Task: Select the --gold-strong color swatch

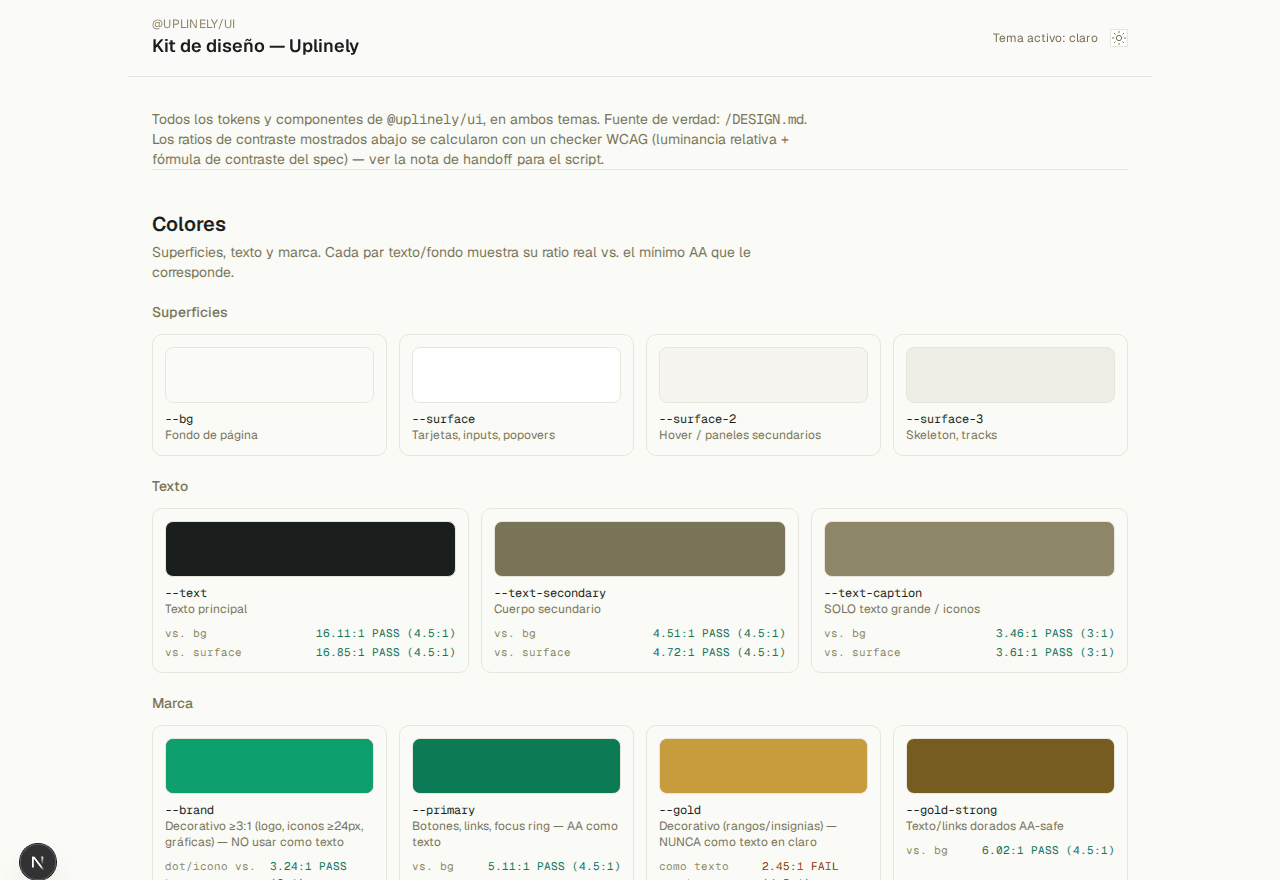Action: pyautogui.click(x=1010, y=766)
